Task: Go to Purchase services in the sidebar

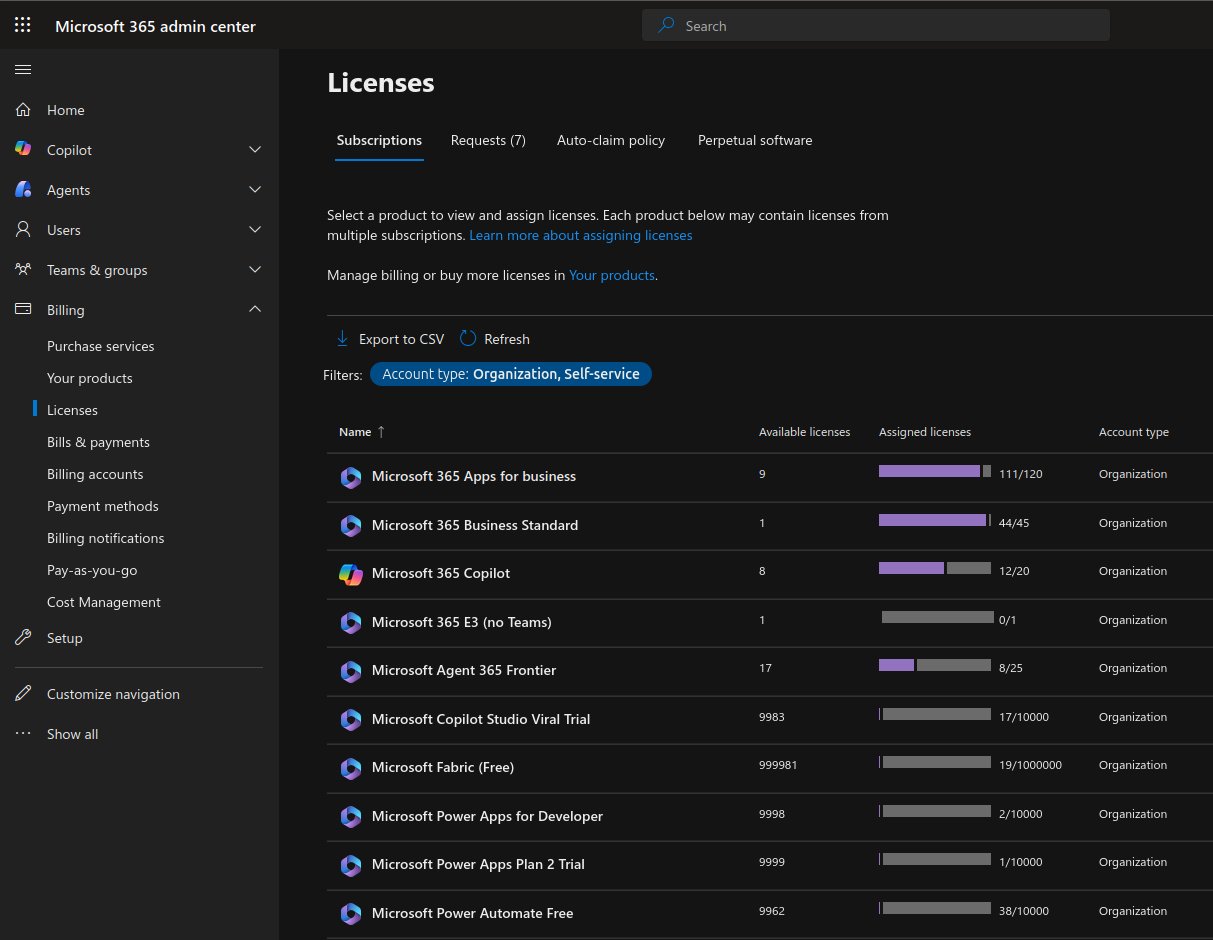Action: (x=101, y=346)
